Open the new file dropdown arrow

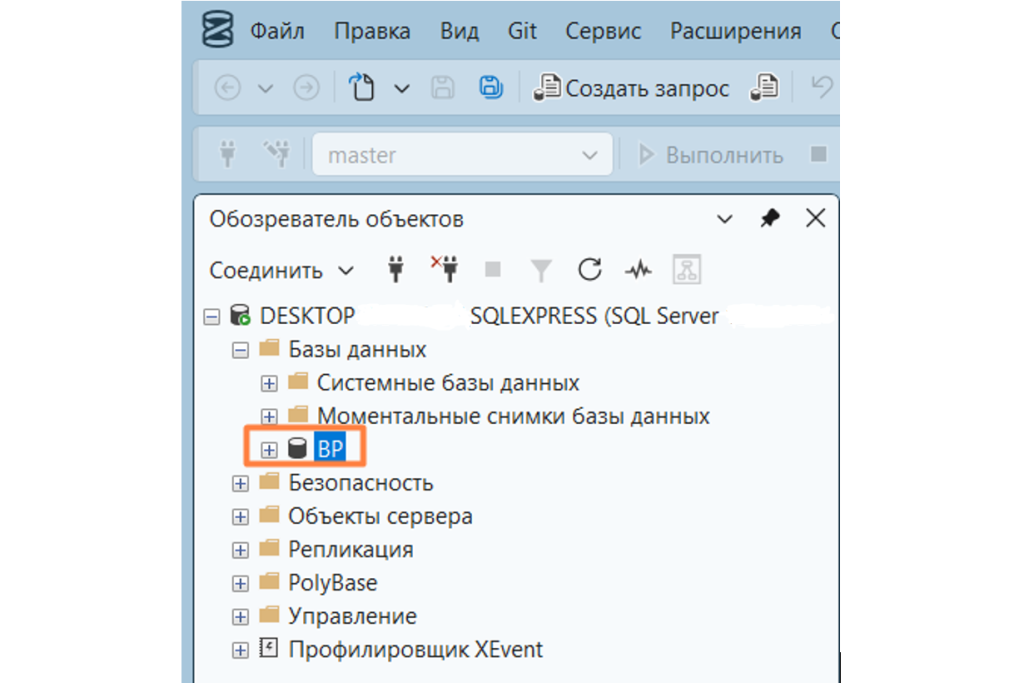402,88
